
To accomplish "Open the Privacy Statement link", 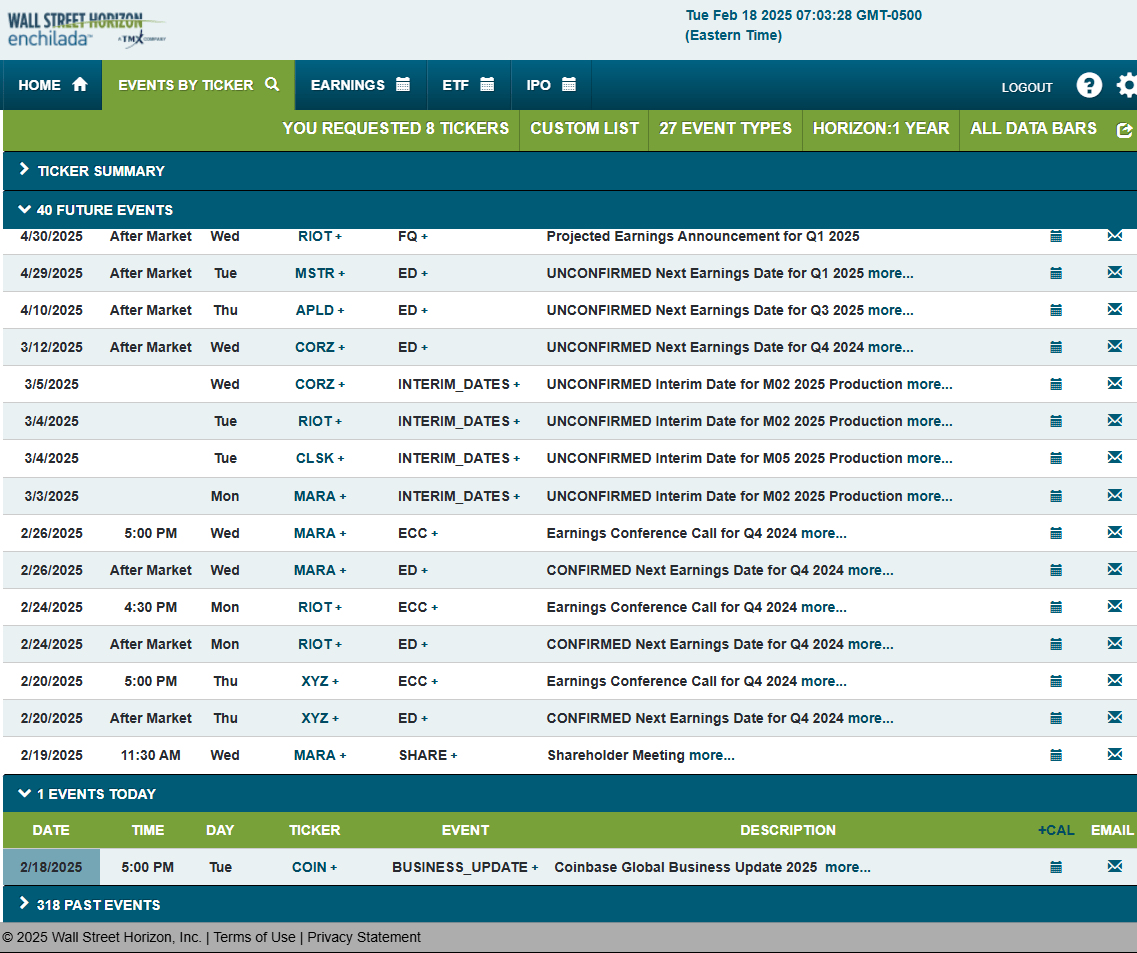I will click(x=364, y=937).
